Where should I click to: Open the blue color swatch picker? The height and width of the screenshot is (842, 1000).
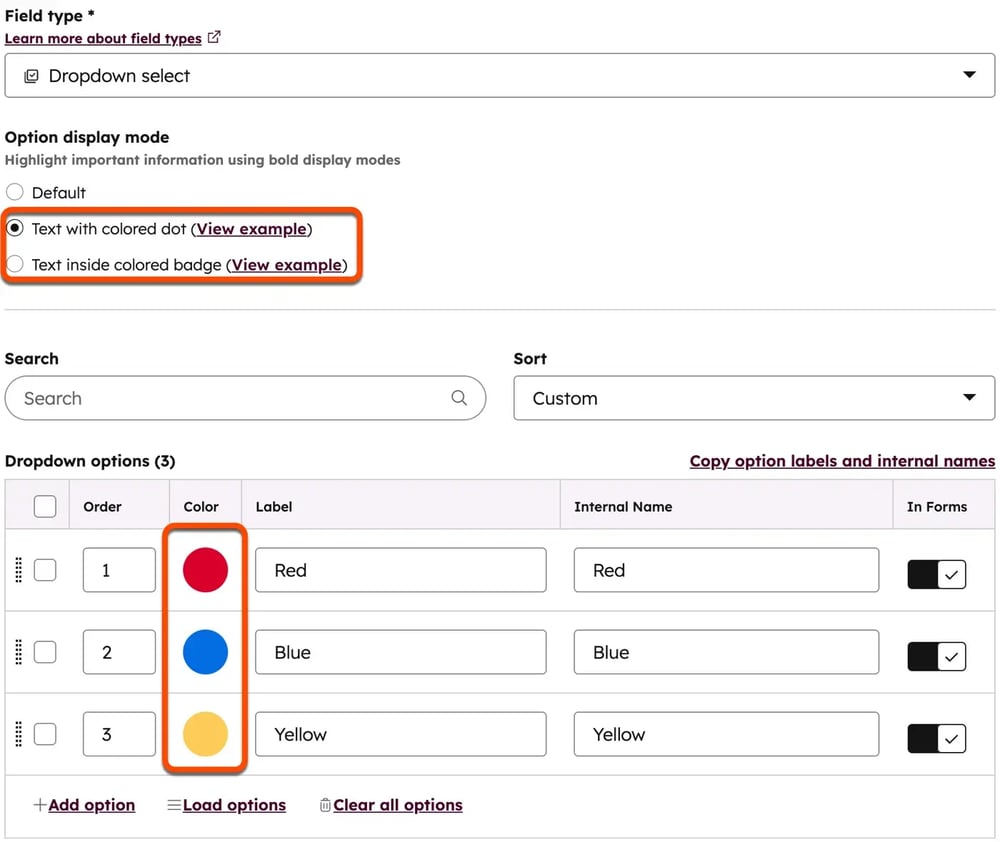tap(205, 652)
